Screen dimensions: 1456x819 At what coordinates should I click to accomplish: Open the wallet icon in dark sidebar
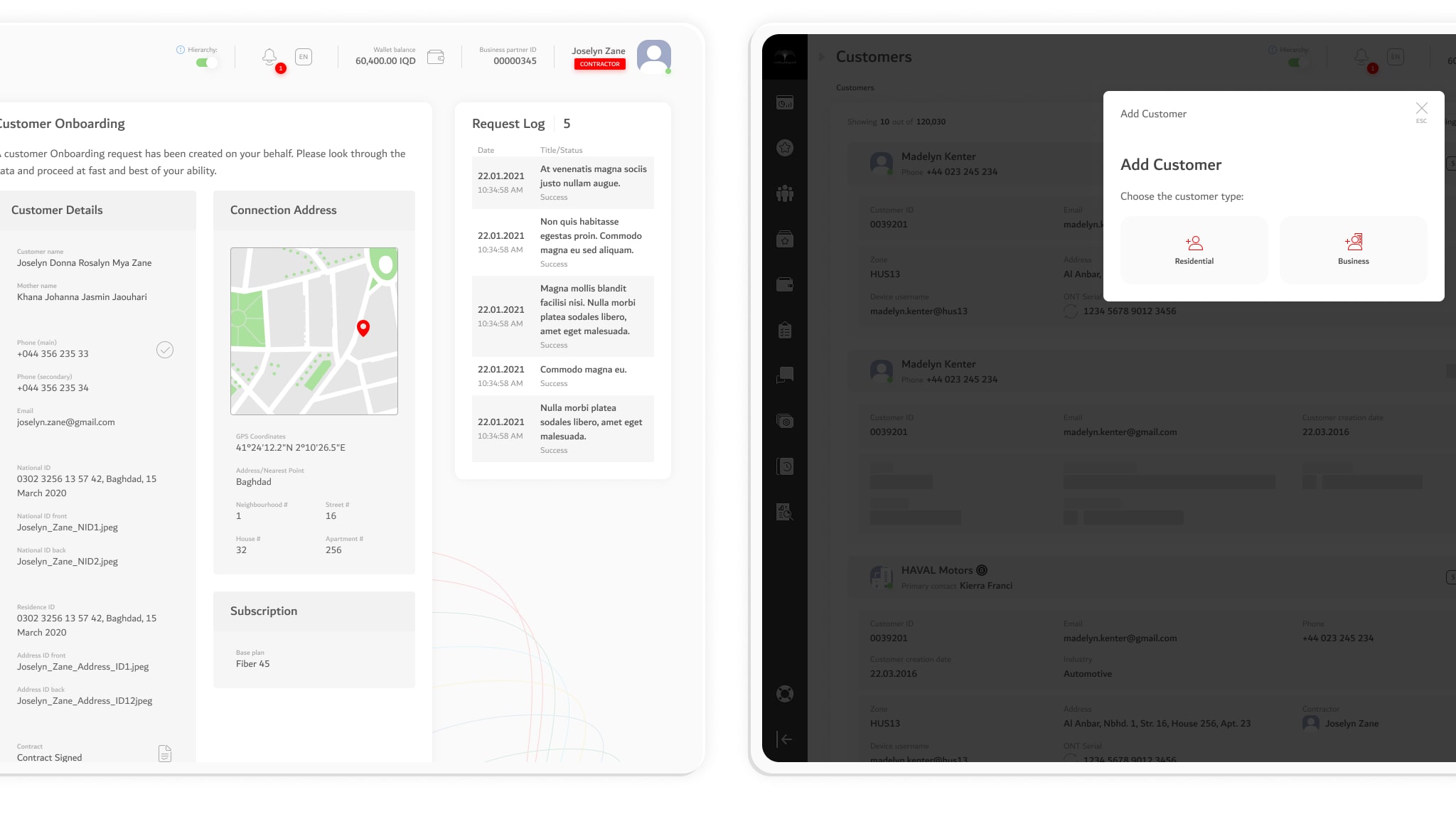(x=785, y=284)
